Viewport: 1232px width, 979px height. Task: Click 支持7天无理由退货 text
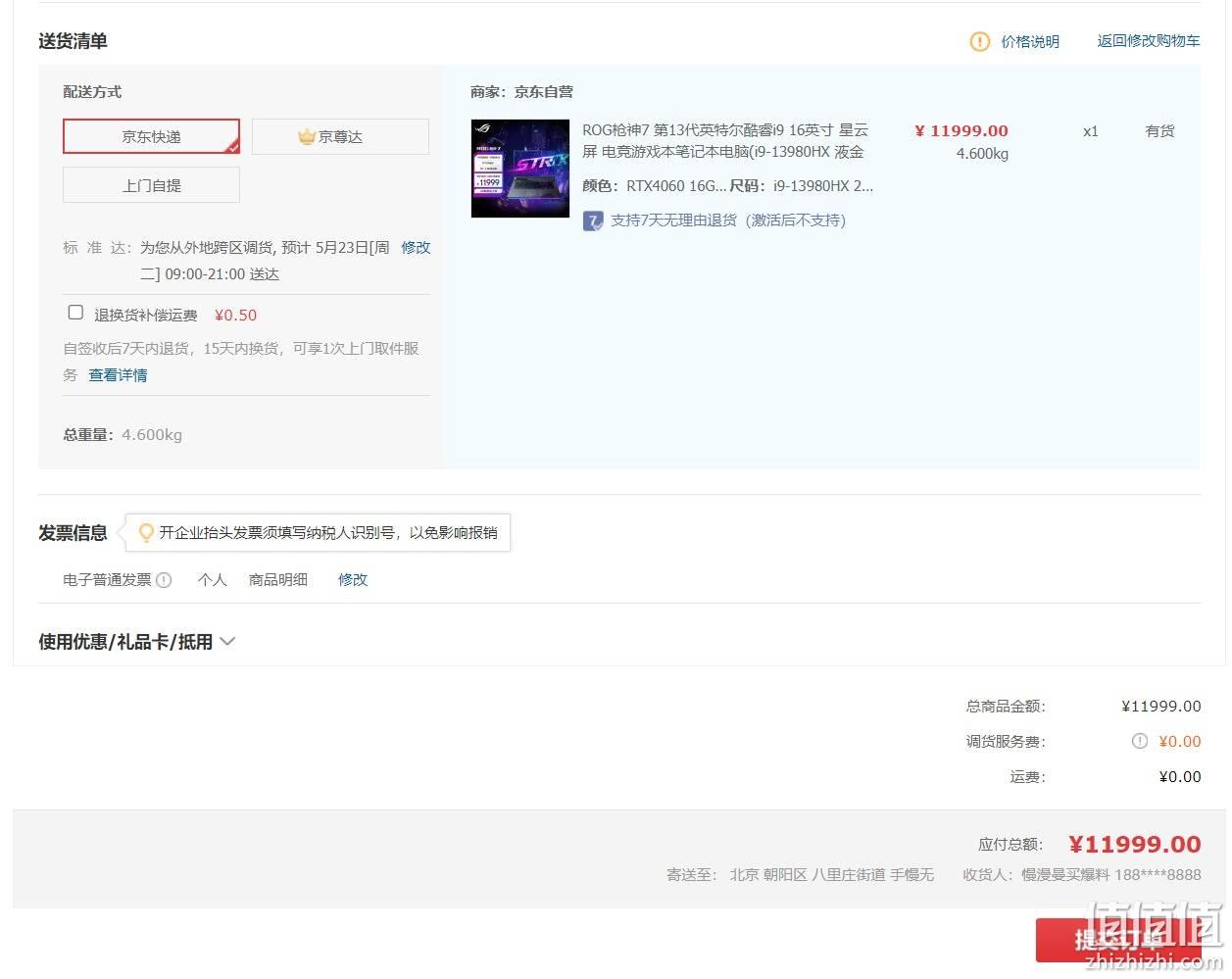coord(728,220)
